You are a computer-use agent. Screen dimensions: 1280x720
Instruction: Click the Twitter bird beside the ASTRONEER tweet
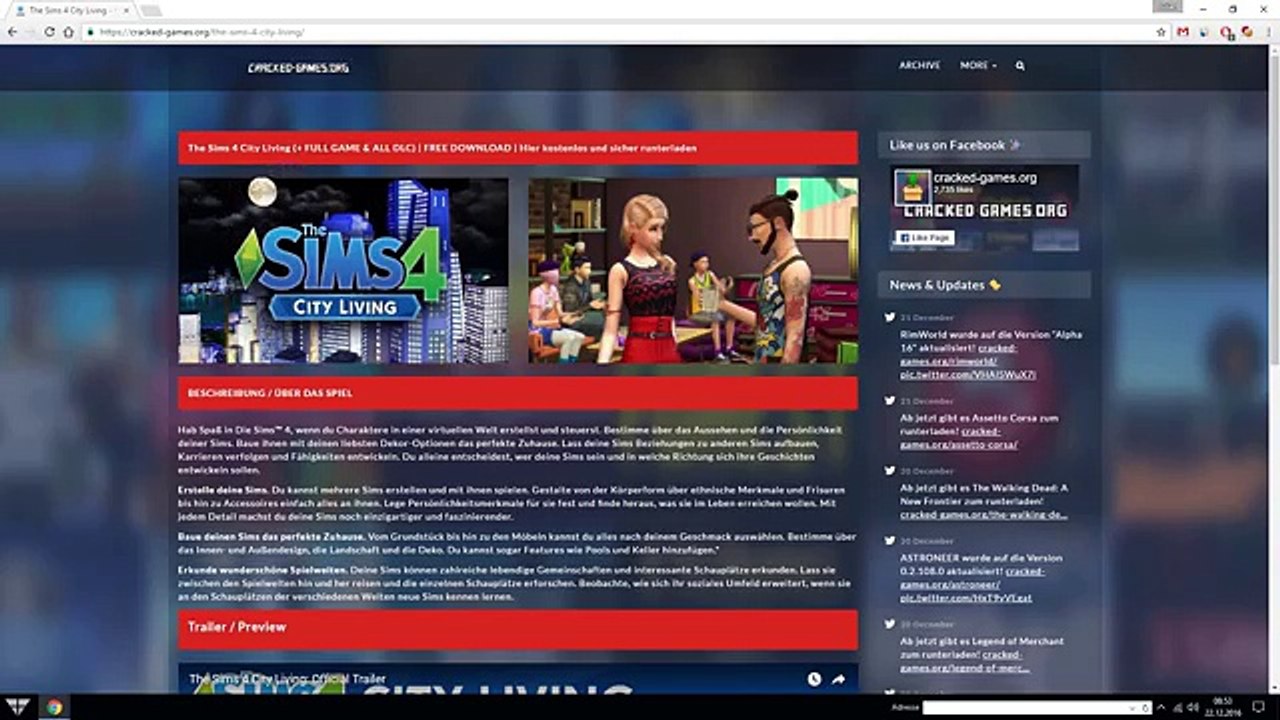coord(889,540)
